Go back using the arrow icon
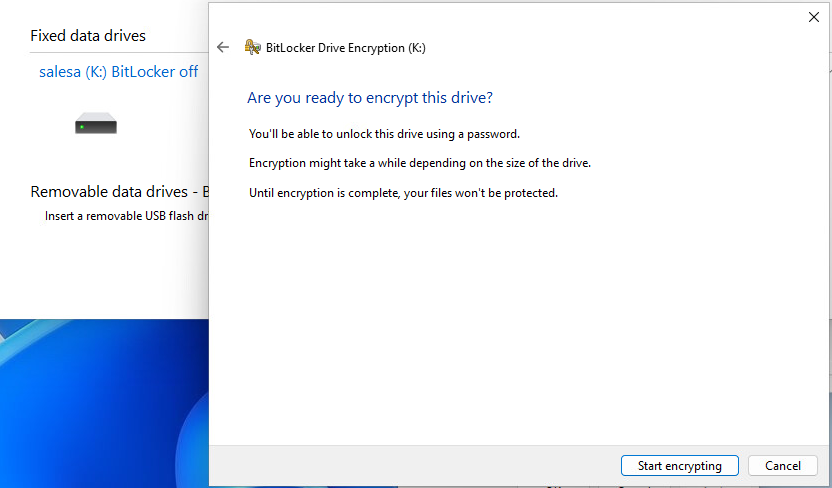The height and width of the screenshot is (488, 832). (223, 48)
